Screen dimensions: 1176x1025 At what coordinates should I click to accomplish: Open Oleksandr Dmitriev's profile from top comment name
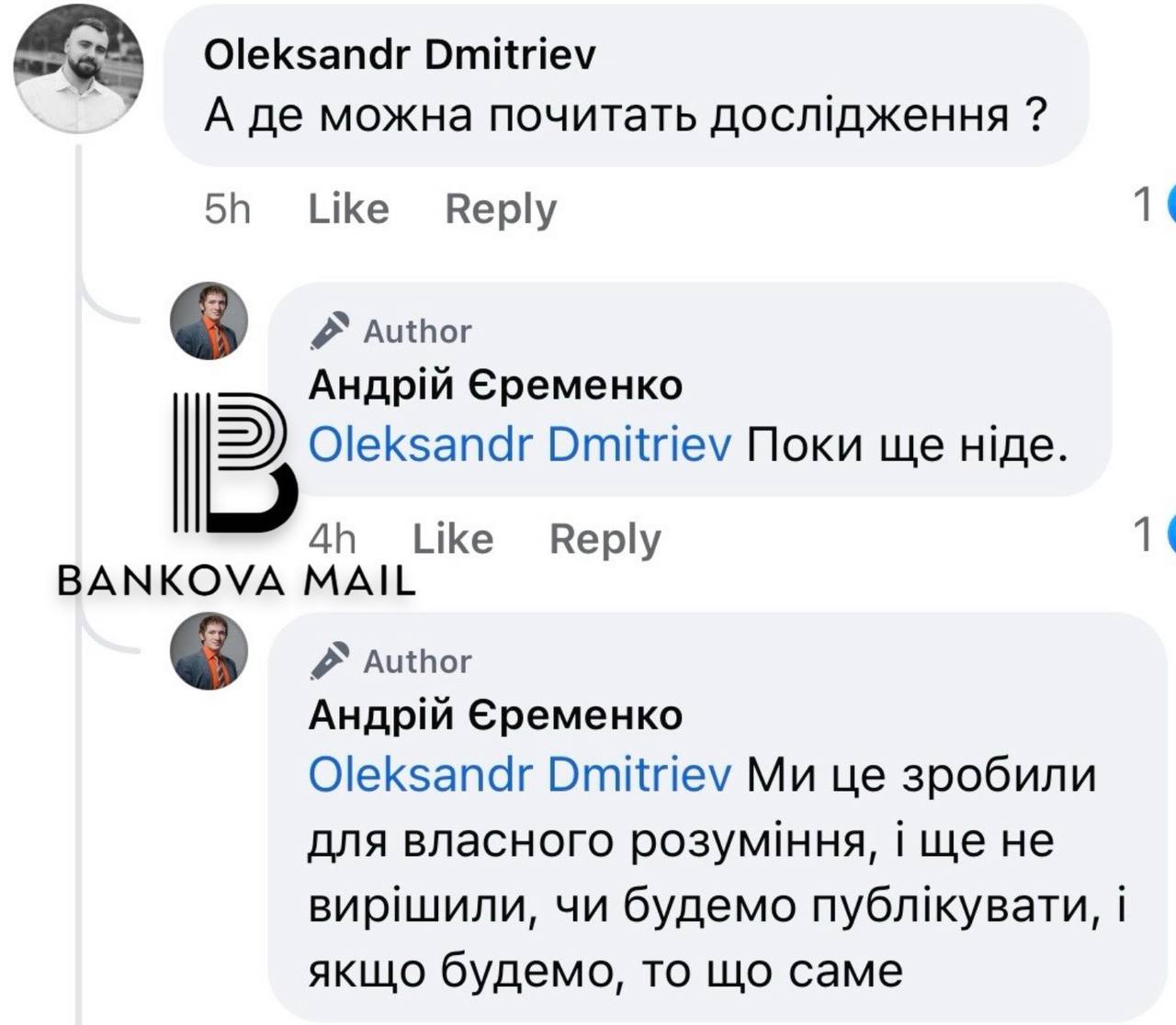tap(399, 55)
